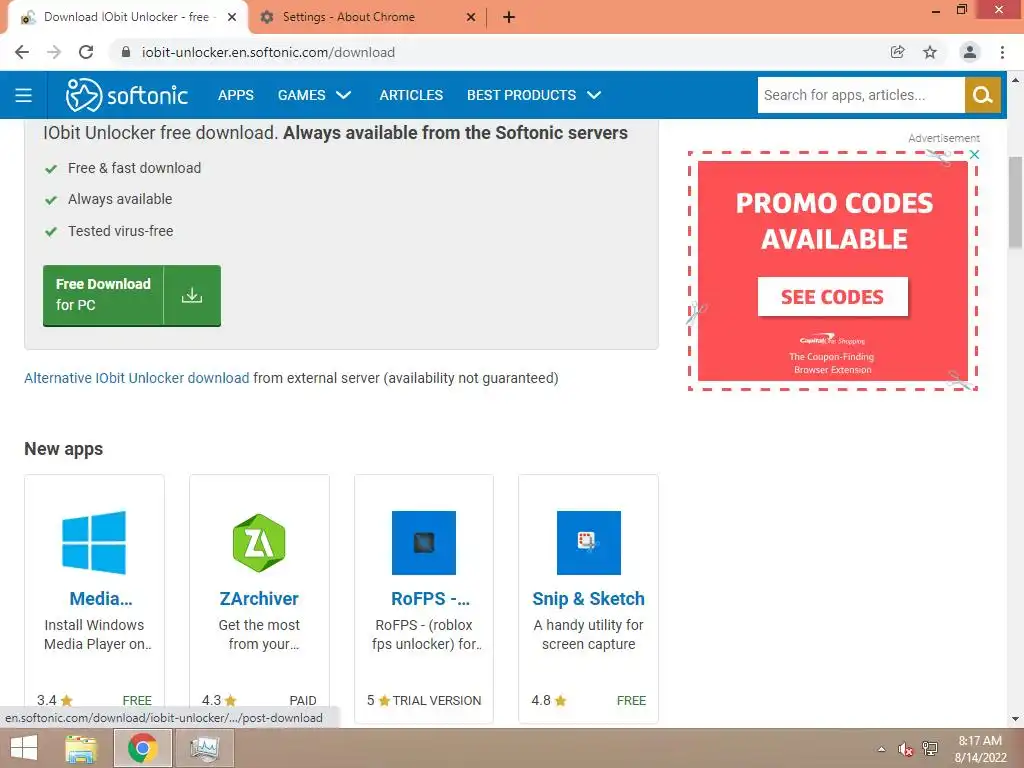Image resolution: width=1024 pixels, height=768 pixels.
Task: Click download arrow icon on green button
Action: coord(192,295)
